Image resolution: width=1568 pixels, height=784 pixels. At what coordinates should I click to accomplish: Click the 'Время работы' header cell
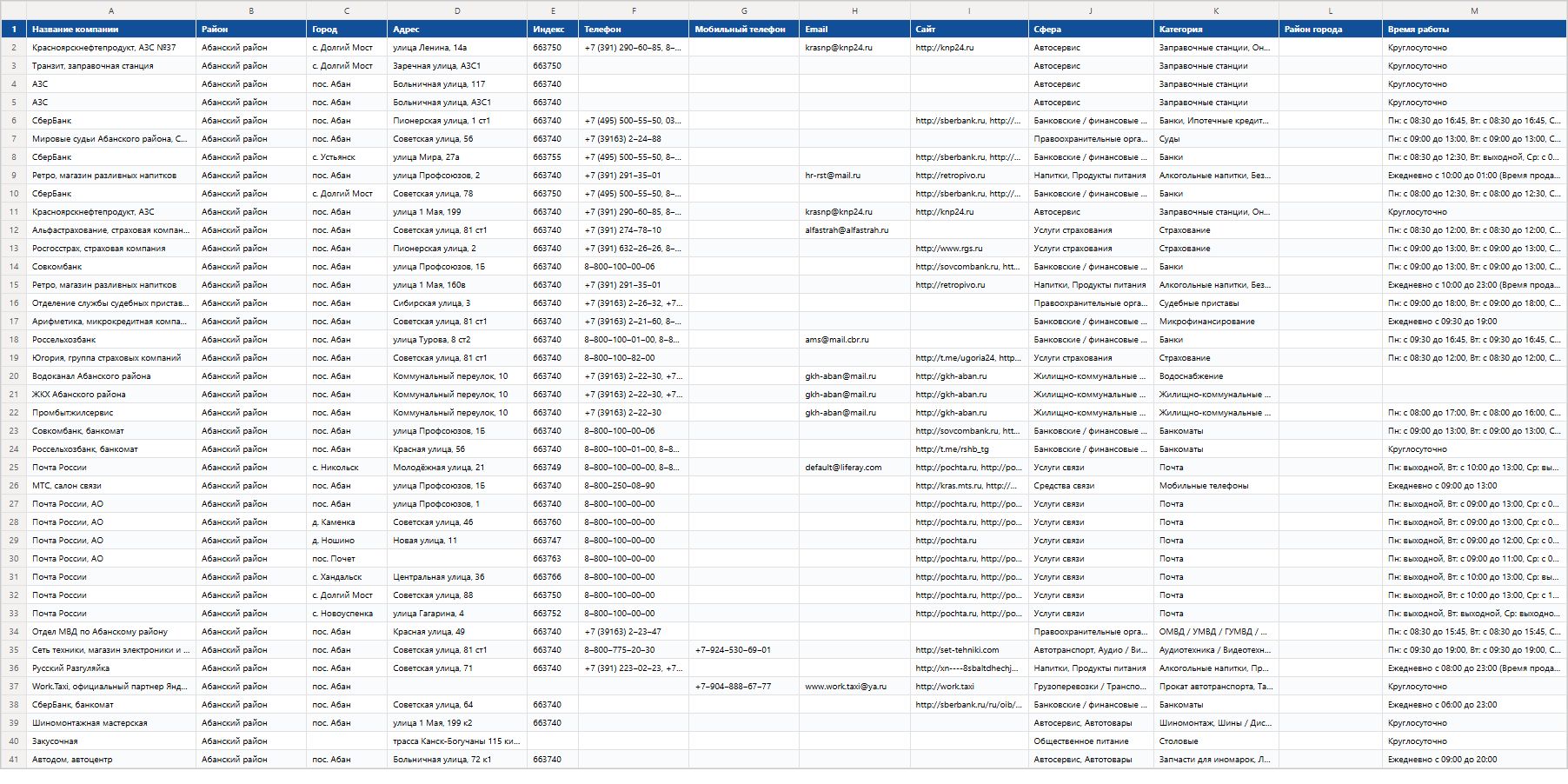1475,29
